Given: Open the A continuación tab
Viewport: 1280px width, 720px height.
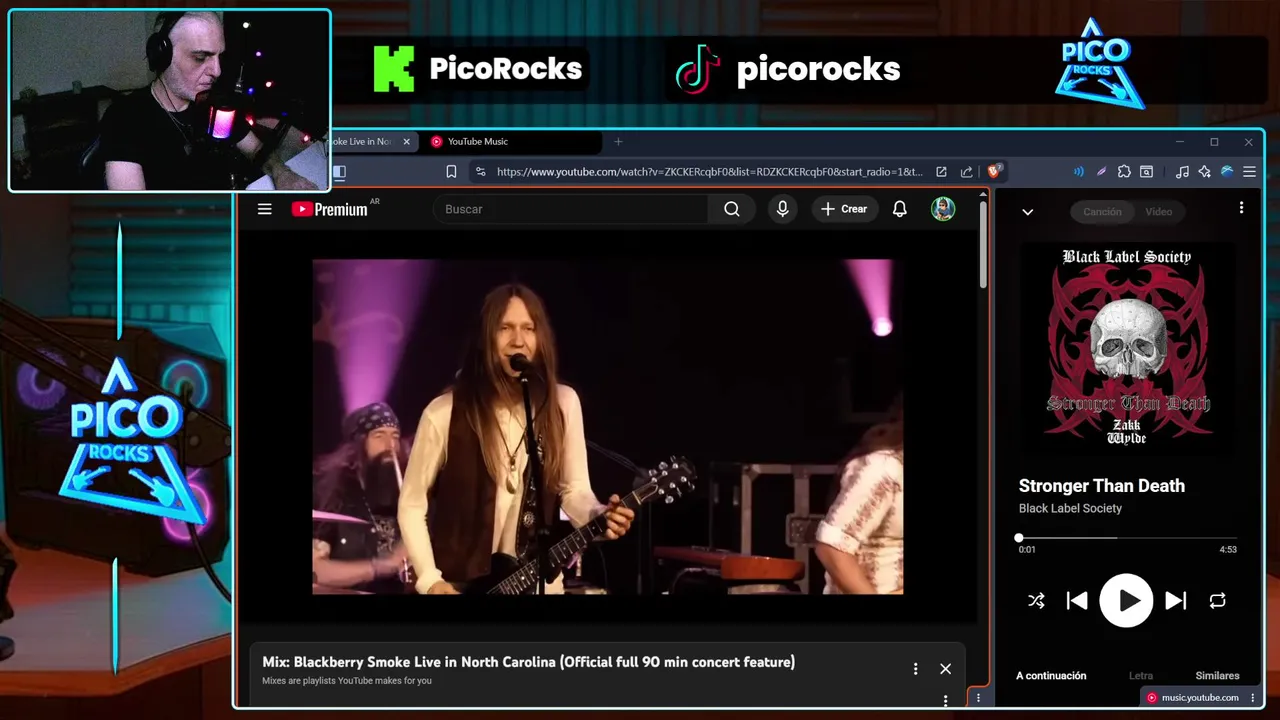Looking at the screenshot, I should 1051,676.
